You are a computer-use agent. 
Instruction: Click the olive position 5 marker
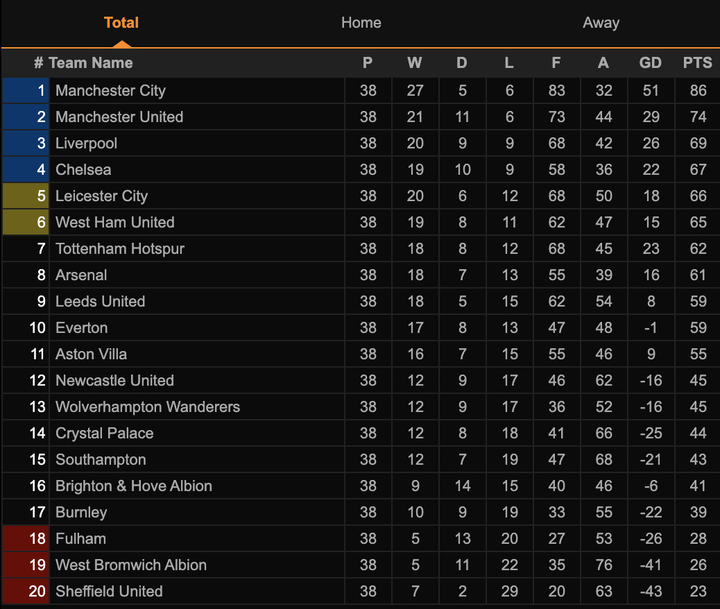25,196
